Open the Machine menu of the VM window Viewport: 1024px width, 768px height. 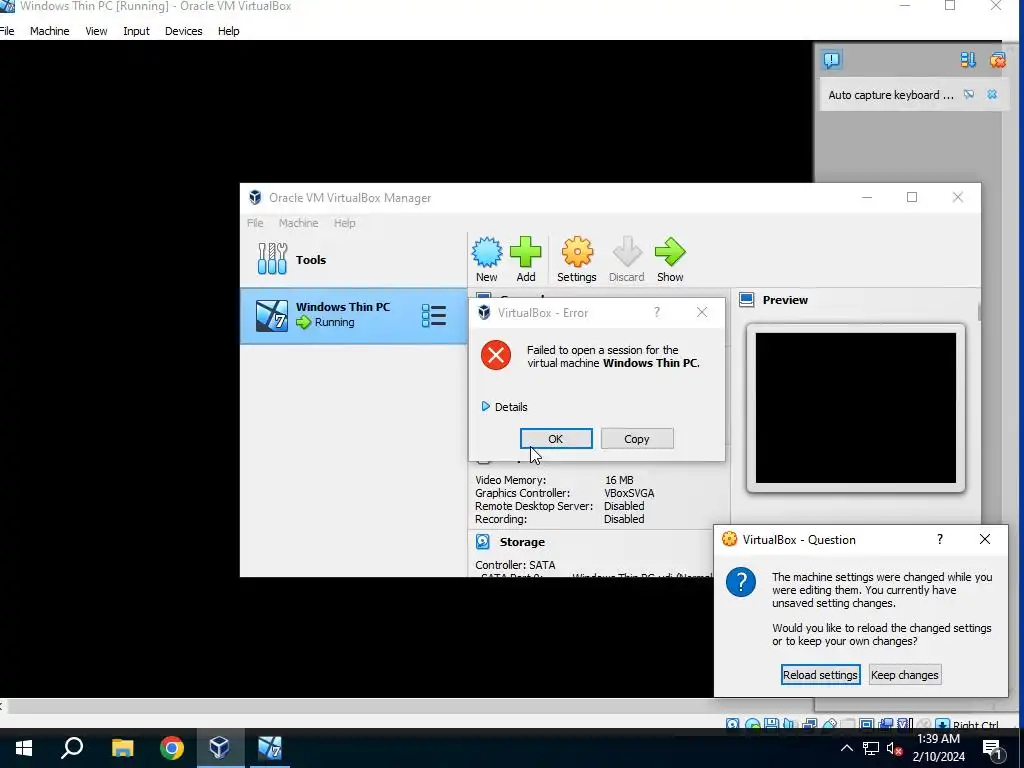[x=50, y=31]
